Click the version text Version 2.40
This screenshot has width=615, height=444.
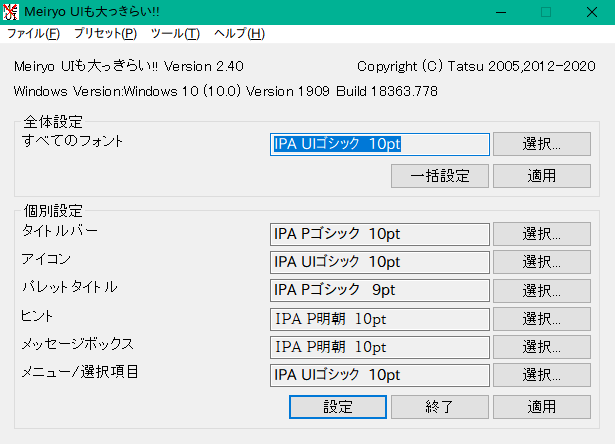click(204, 66)
